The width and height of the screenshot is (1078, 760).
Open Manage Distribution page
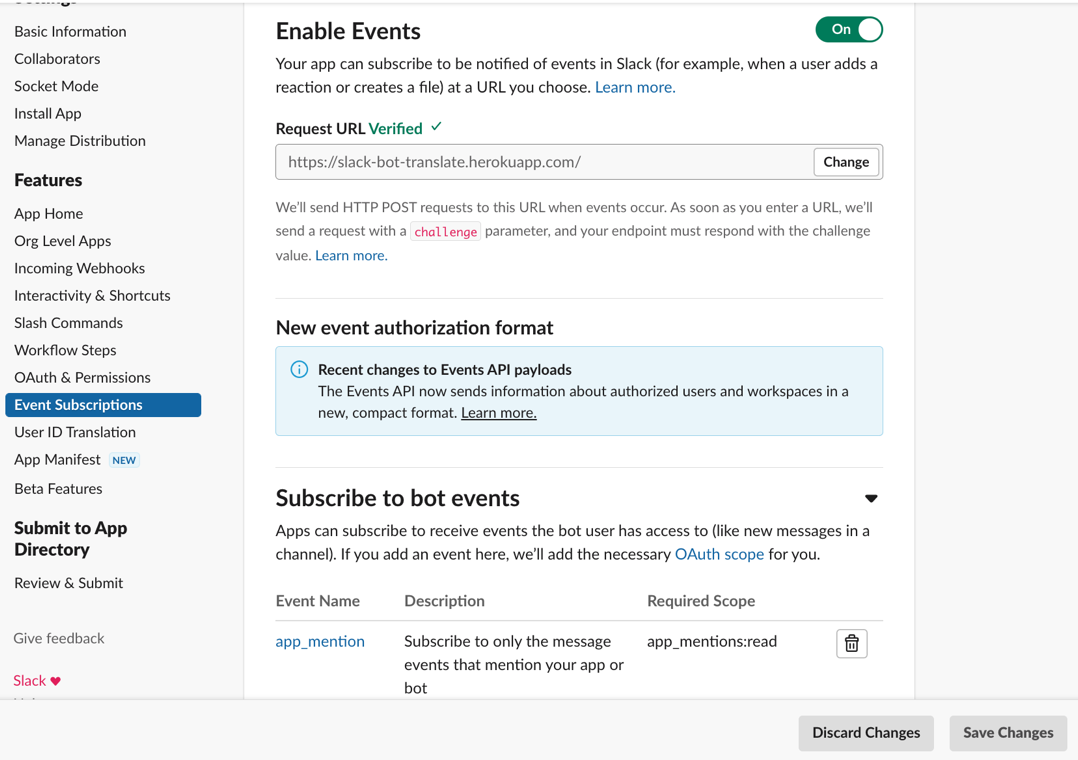coord(80,141)
